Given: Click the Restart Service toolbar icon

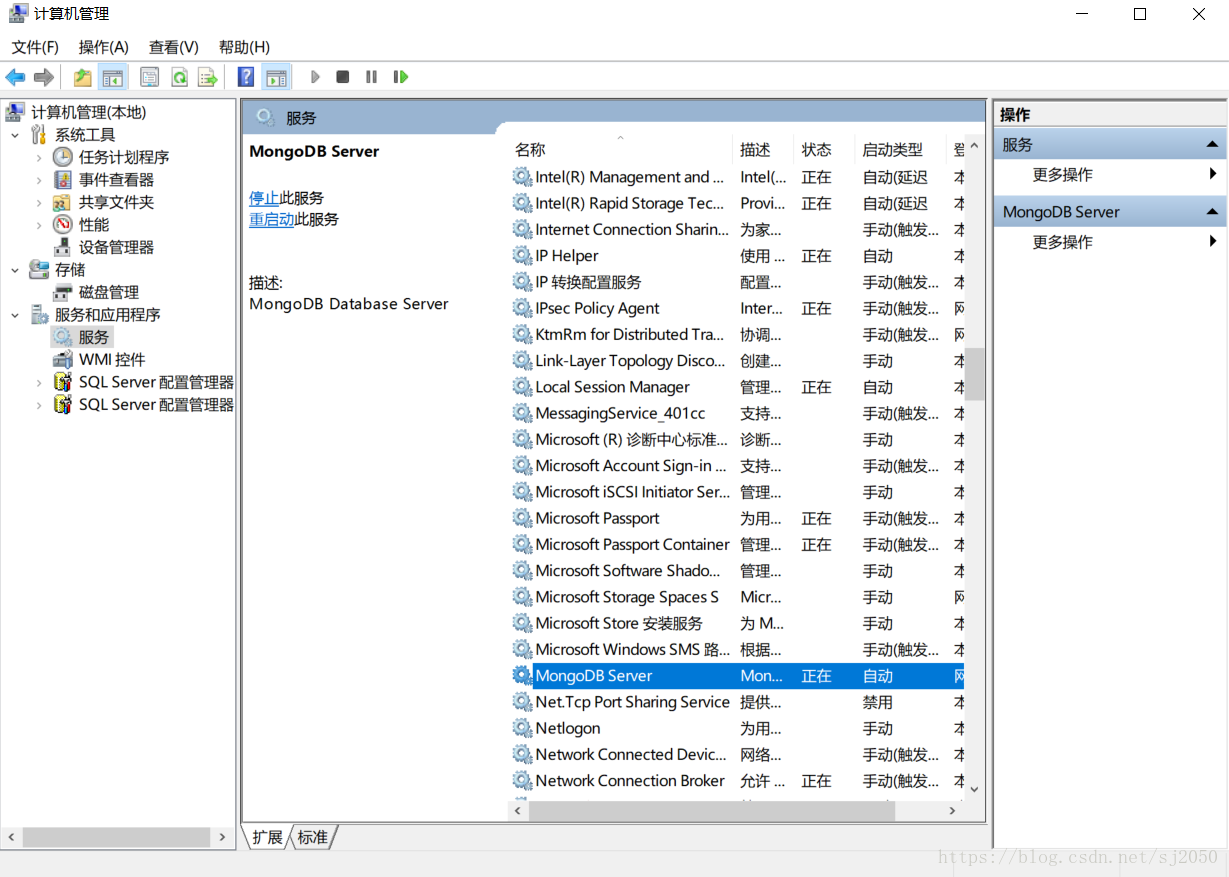Looking at the screenshot, I should point(401,77).
